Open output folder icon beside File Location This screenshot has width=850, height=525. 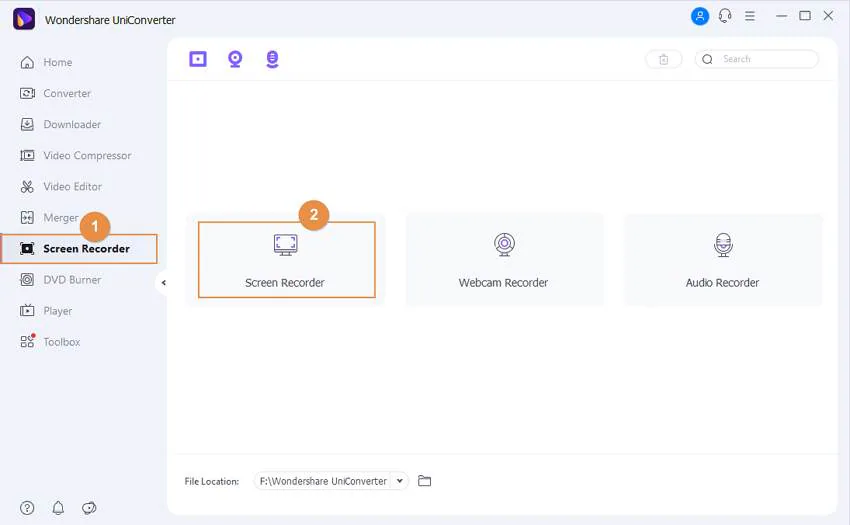tap(424, 481)
